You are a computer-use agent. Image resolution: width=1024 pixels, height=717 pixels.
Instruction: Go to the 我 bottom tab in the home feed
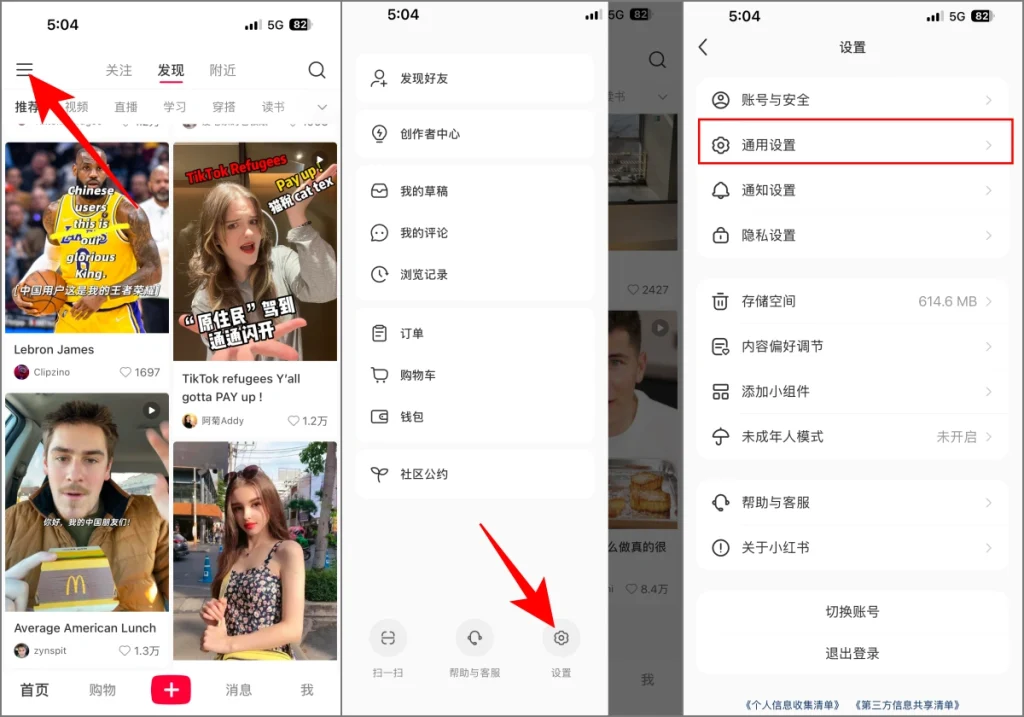tap(307, 690)
